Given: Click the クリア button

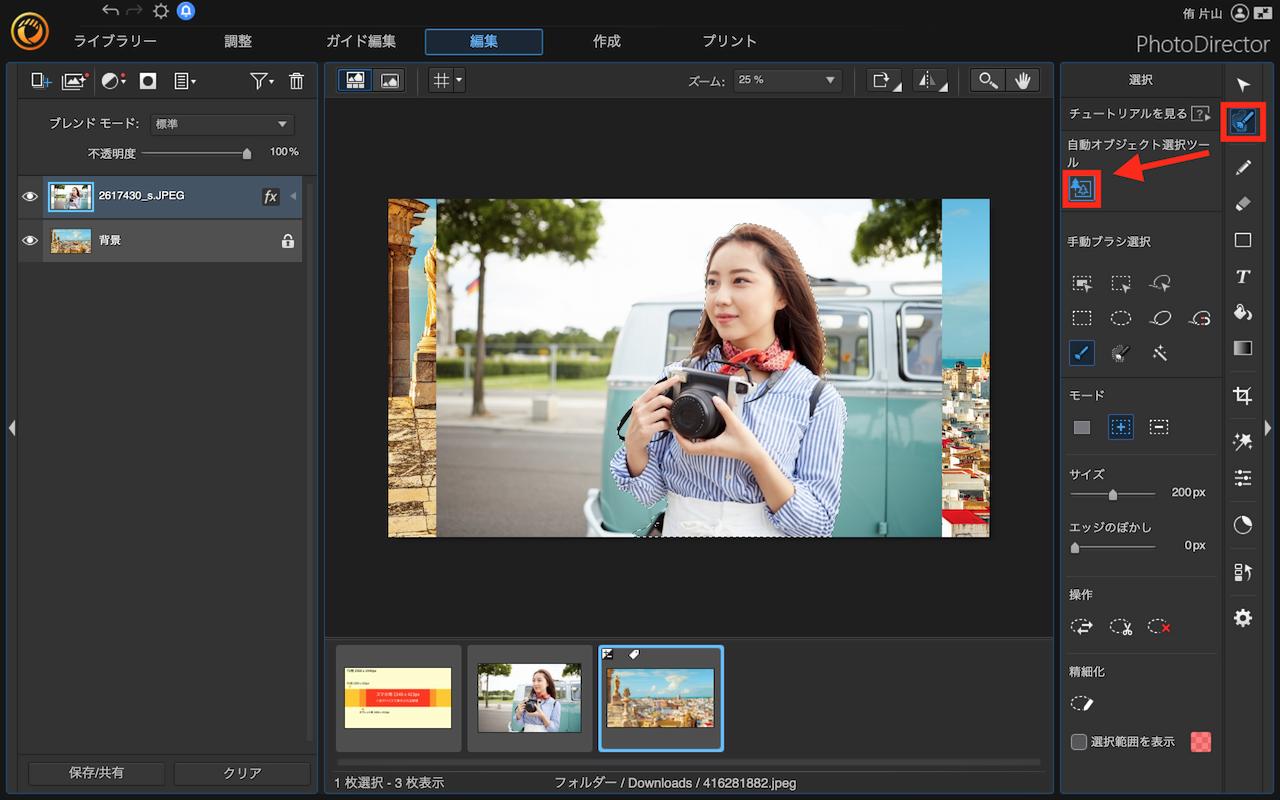Looking at the screenshot, I should pos(242,773).
